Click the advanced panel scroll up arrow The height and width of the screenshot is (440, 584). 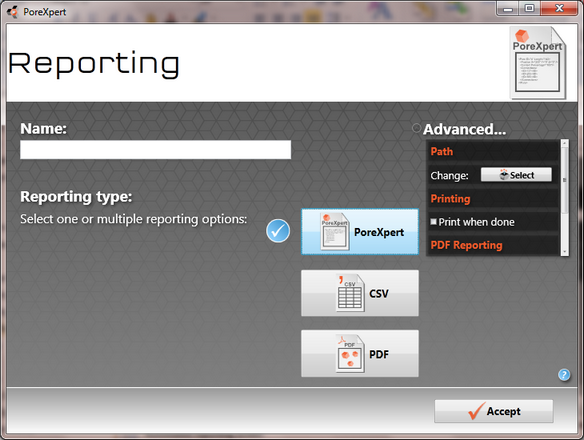[565, 143]
